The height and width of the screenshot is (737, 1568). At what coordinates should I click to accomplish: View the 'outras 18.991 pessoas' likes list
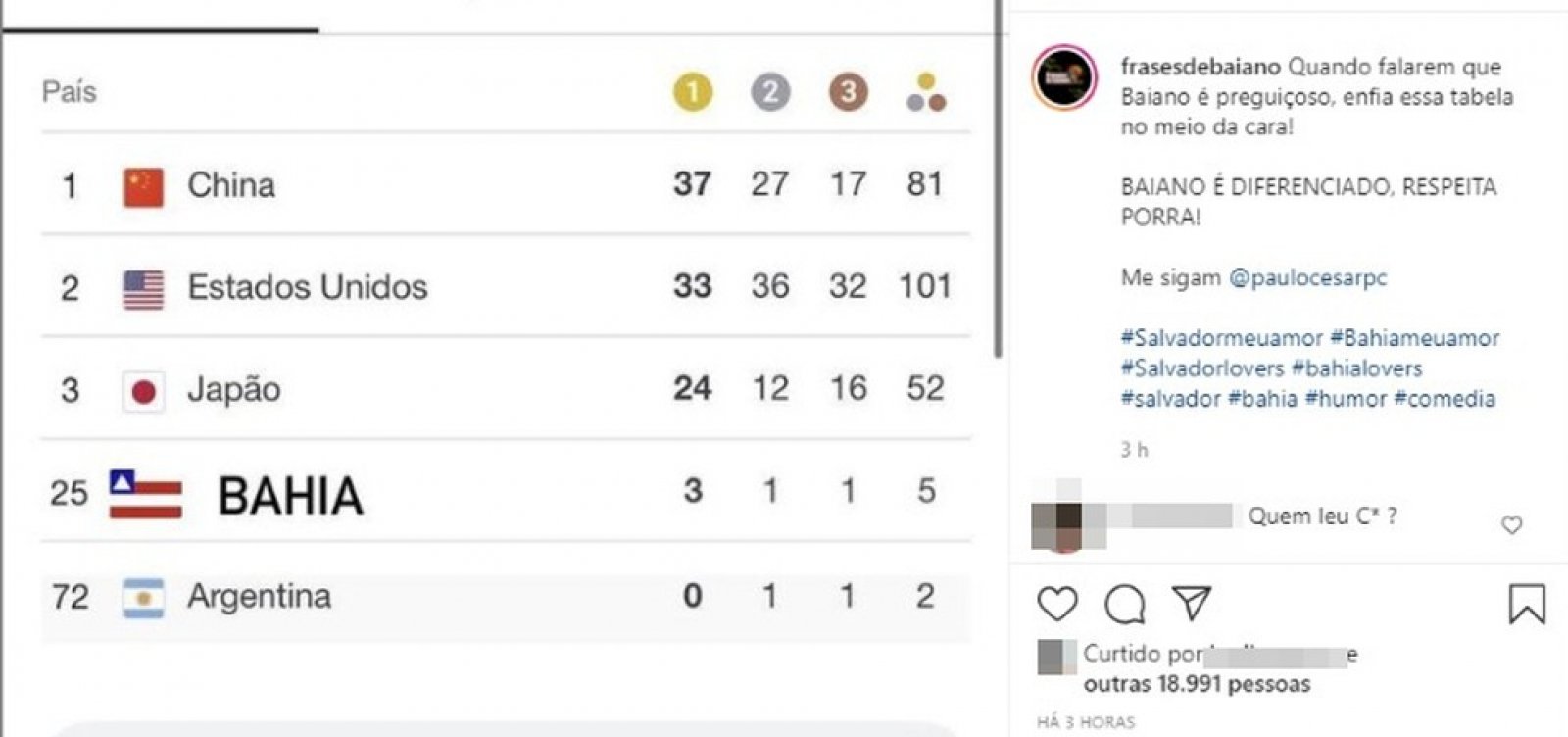coord(1197,684)
